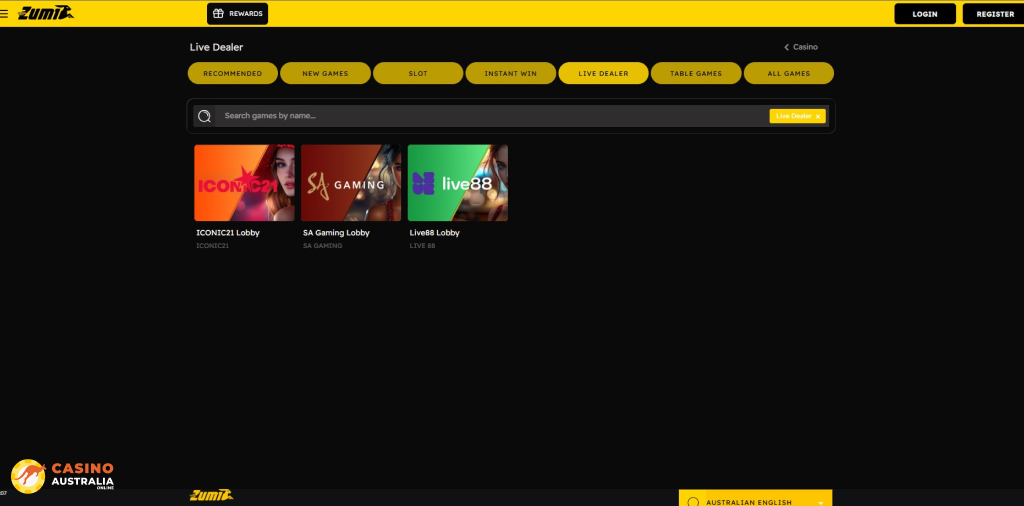The width and height of the screenshot is (1024, 506).
Task: Click the Register button
Action: click(995, 14)
